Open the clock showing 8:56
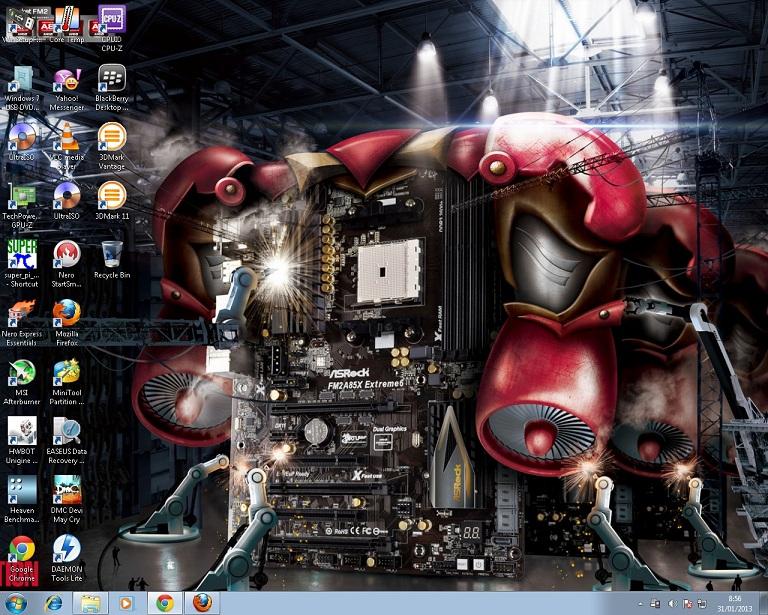Image resolution: width=768 pixels, height=615 pixels. (734, 604)
